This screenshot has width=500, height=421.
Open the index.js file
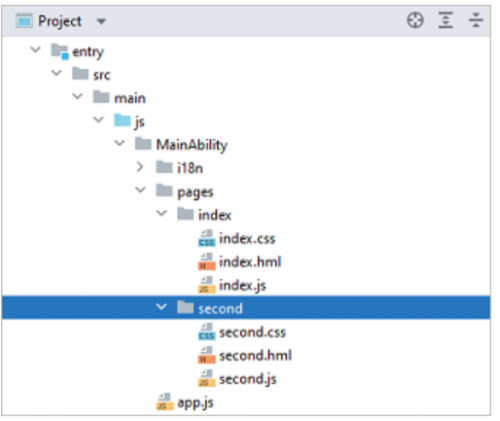[x=242, y=286]
